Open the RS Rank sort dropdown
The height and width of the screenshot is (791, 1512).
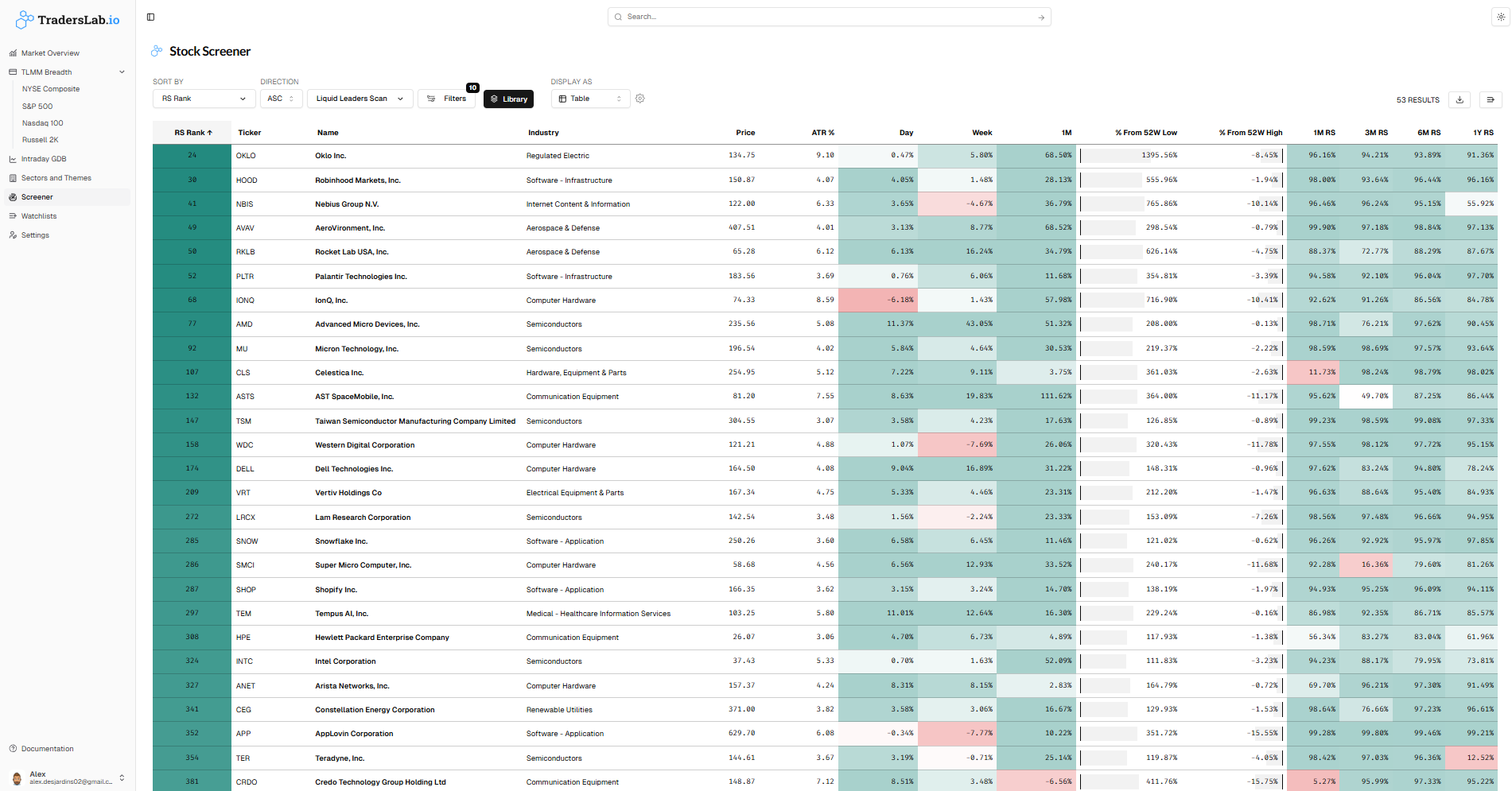[204, 99]
